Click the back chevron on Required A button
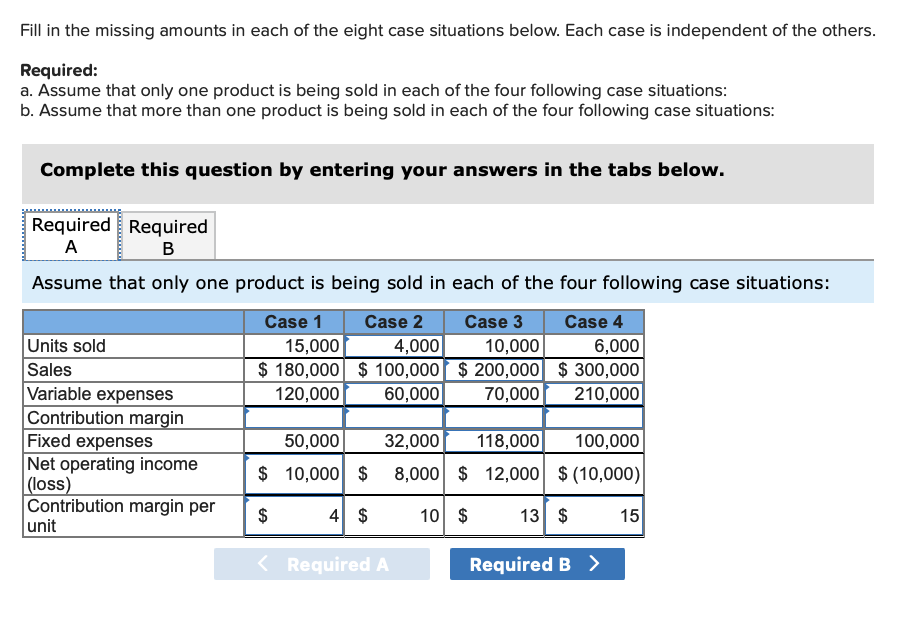Viewport: 912px width, 628px height. [261, 564]
